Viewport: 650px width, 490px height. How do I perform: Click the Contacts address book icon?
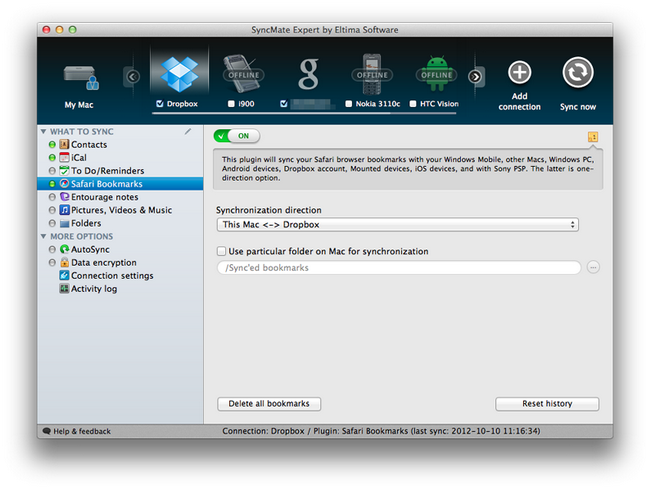(64, 144)
